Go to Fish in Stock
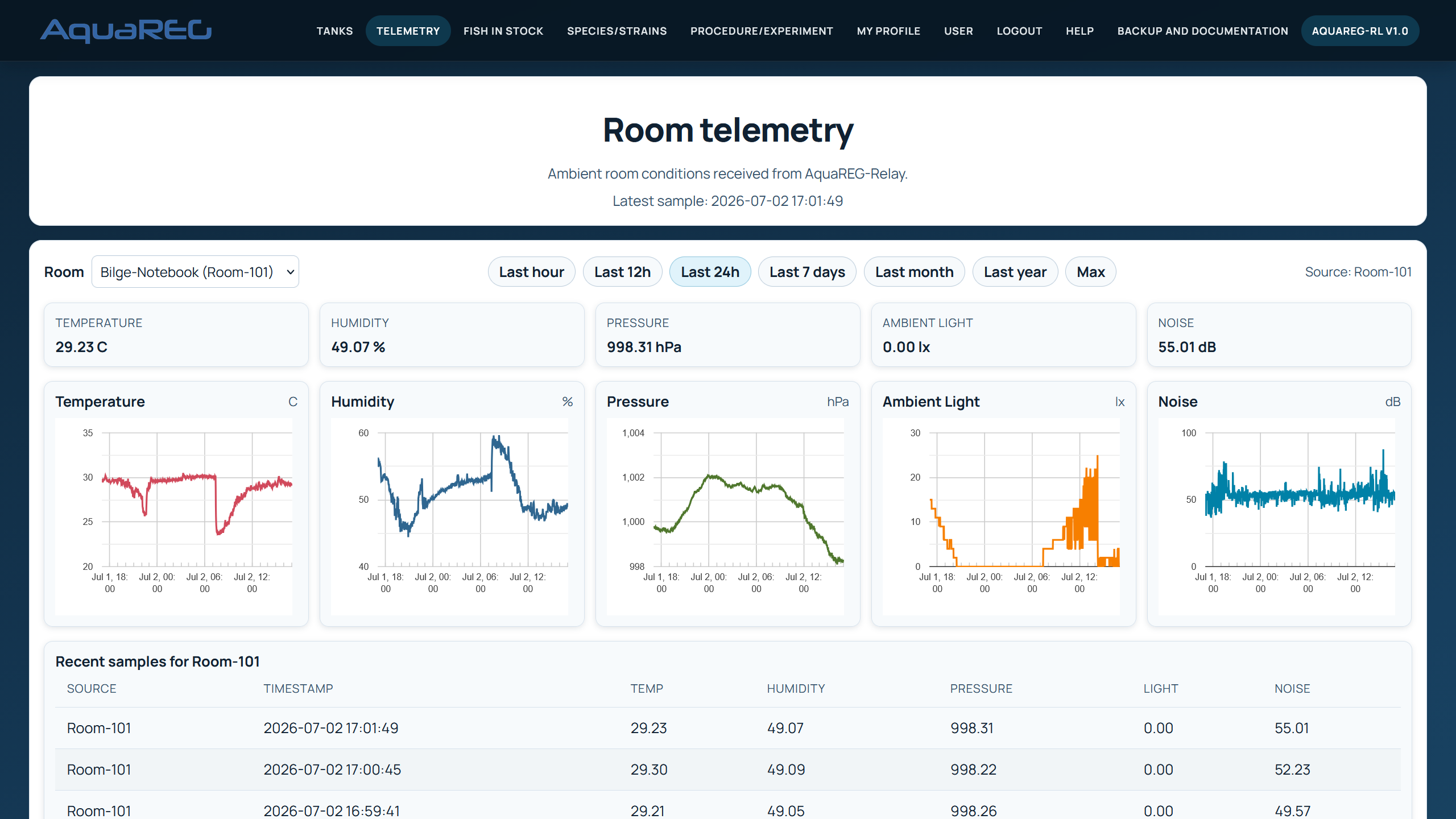 tap(503, 31)
